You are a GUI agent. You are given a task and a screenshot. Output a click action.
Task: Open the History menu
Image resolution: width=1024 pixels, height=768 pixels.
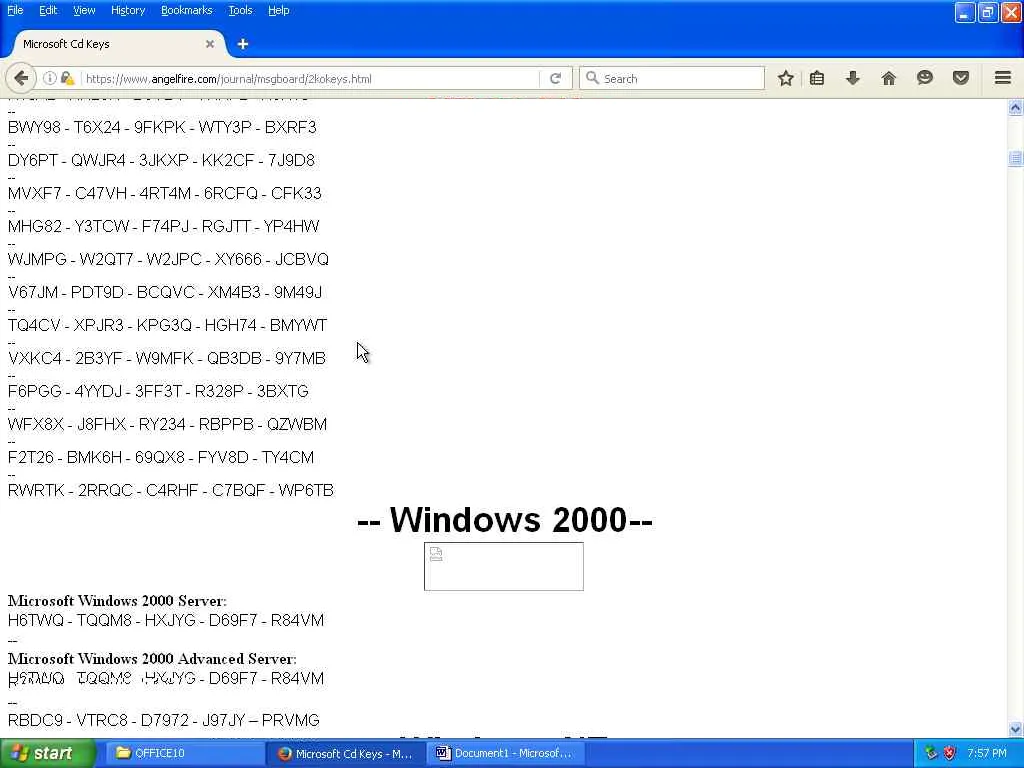tap(128, 10)
